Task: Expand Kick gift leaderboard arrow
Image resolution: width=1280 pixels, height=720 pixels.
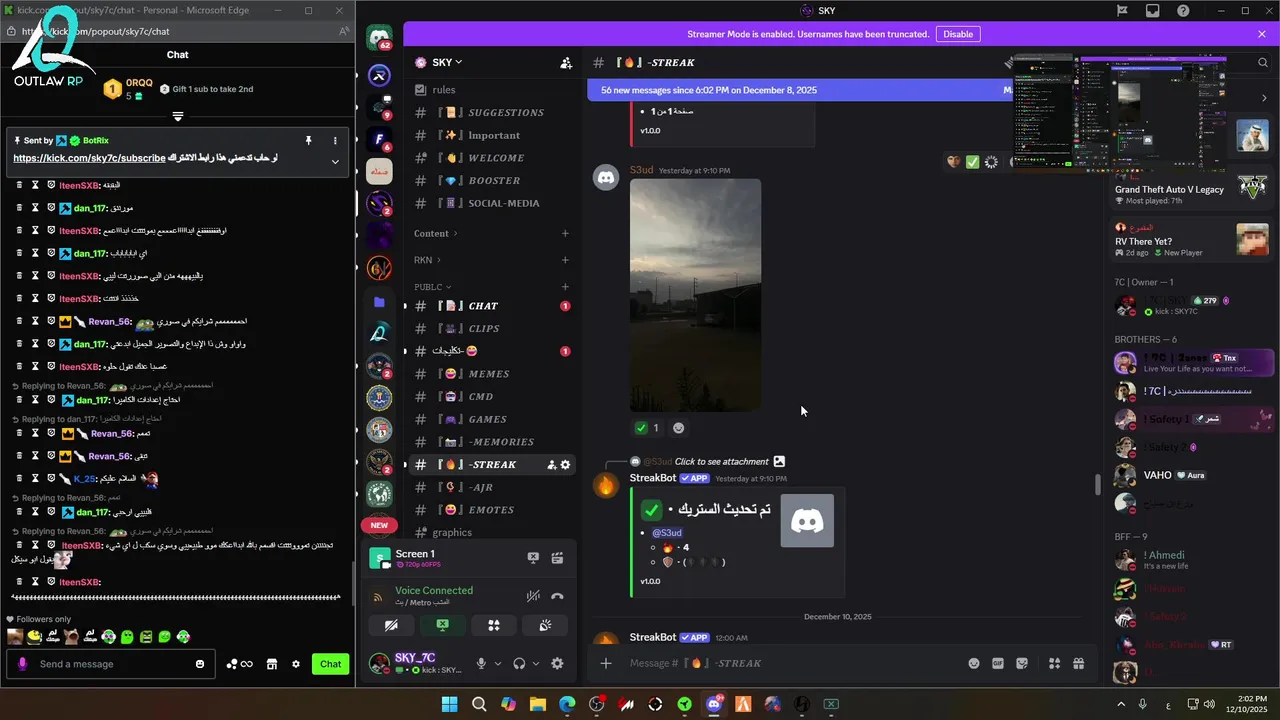Action: [177, 116]
